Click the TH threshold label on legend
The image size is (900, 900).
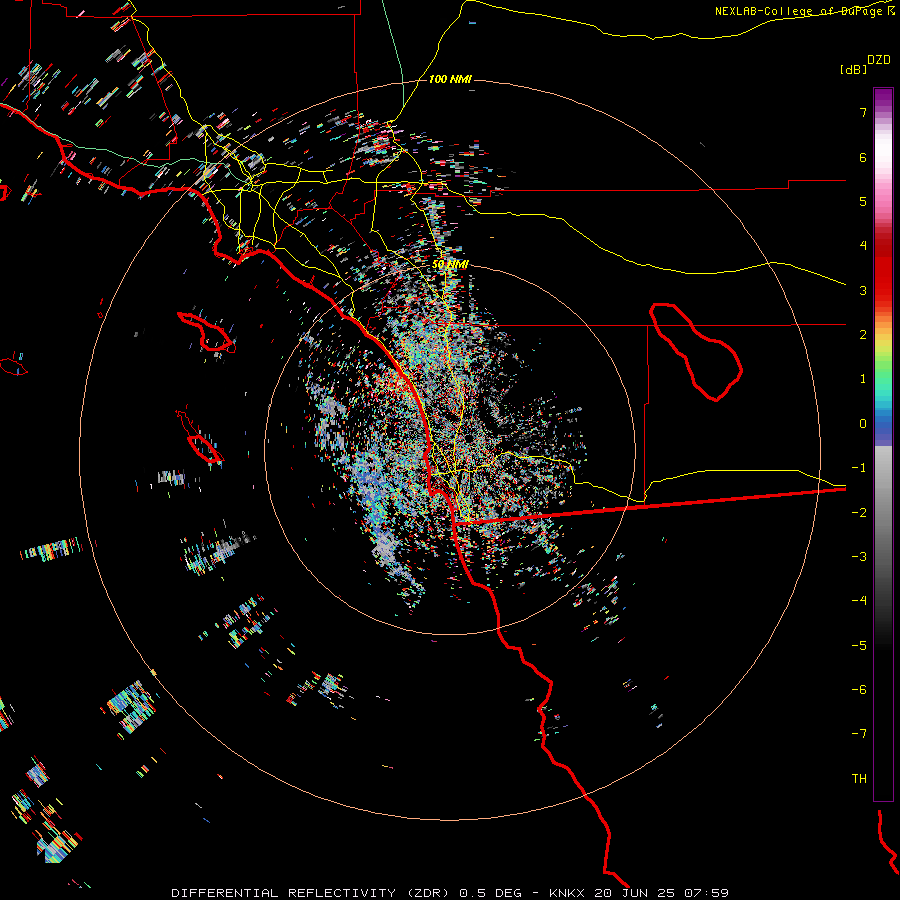click(859, 778)
